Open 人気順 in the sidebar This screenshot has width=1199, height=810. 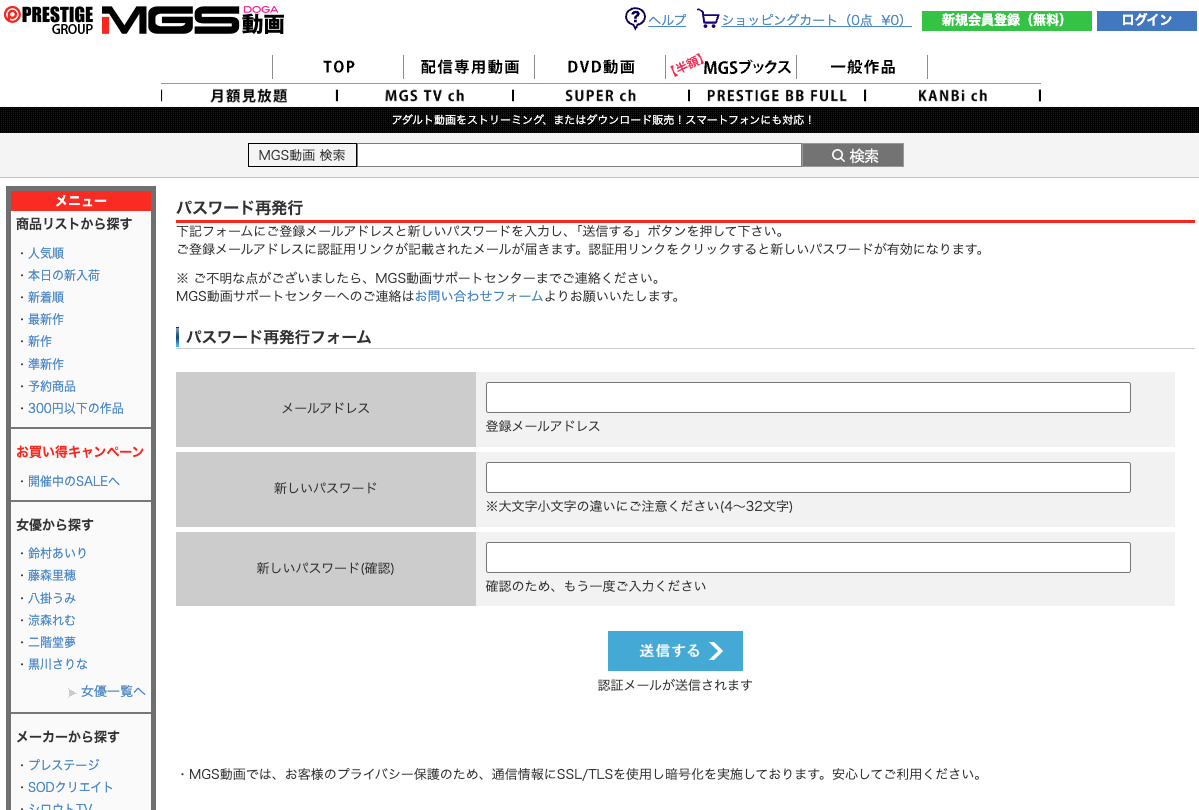46,253
